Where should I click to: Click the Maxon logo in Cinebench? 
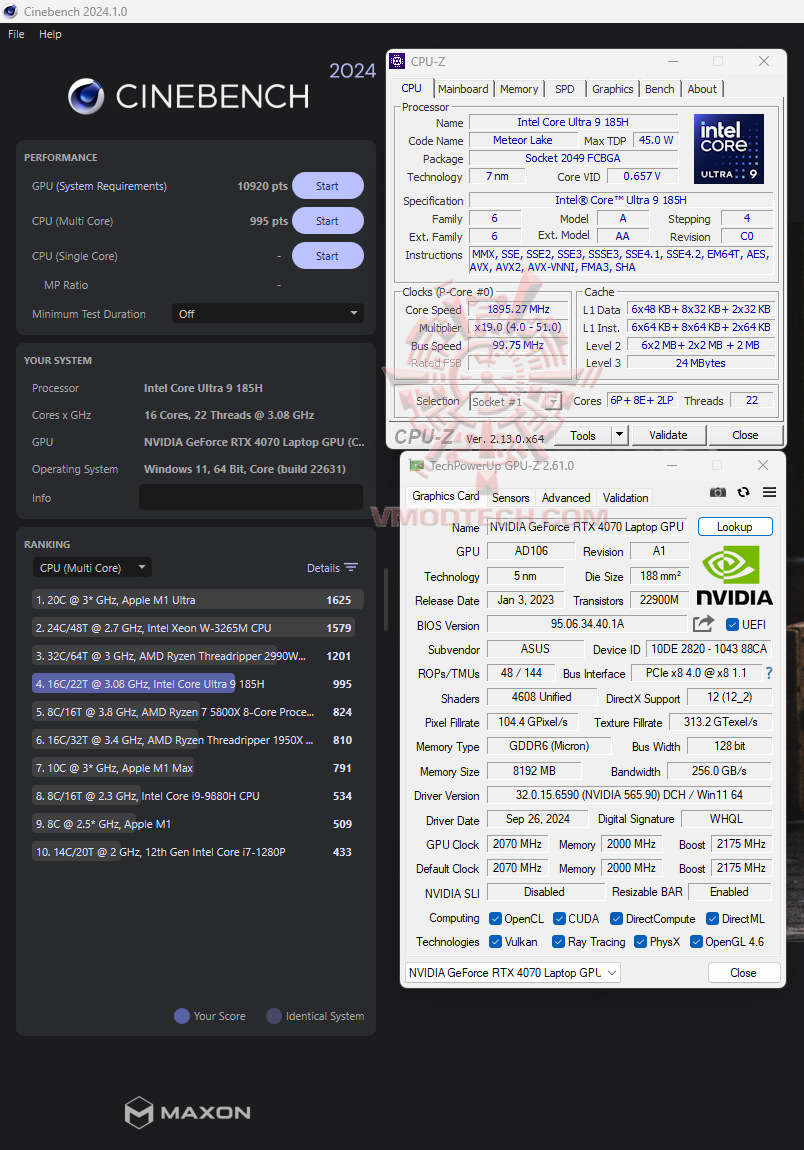pos(187,1112)
